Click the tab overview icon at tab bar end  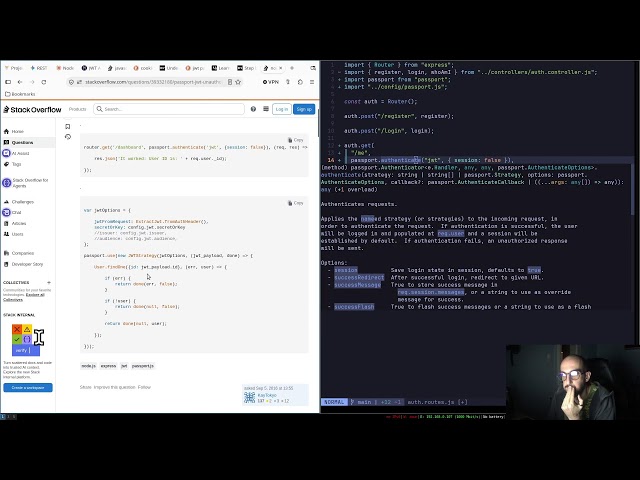click(x=313, y=68)
